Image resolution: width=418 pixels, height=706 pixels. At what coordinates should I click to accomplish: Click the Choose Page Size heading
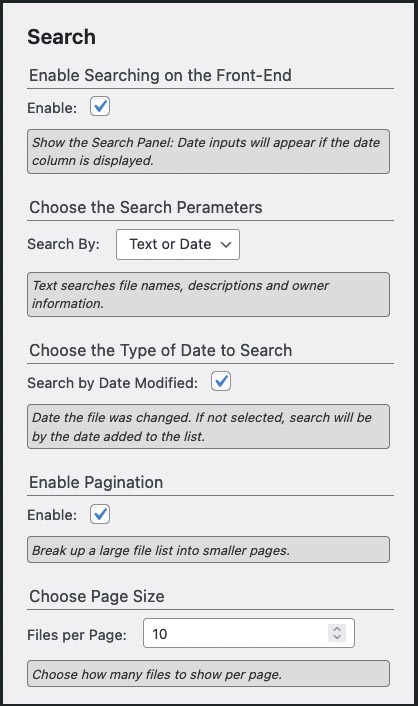click(x=96, y=596)
